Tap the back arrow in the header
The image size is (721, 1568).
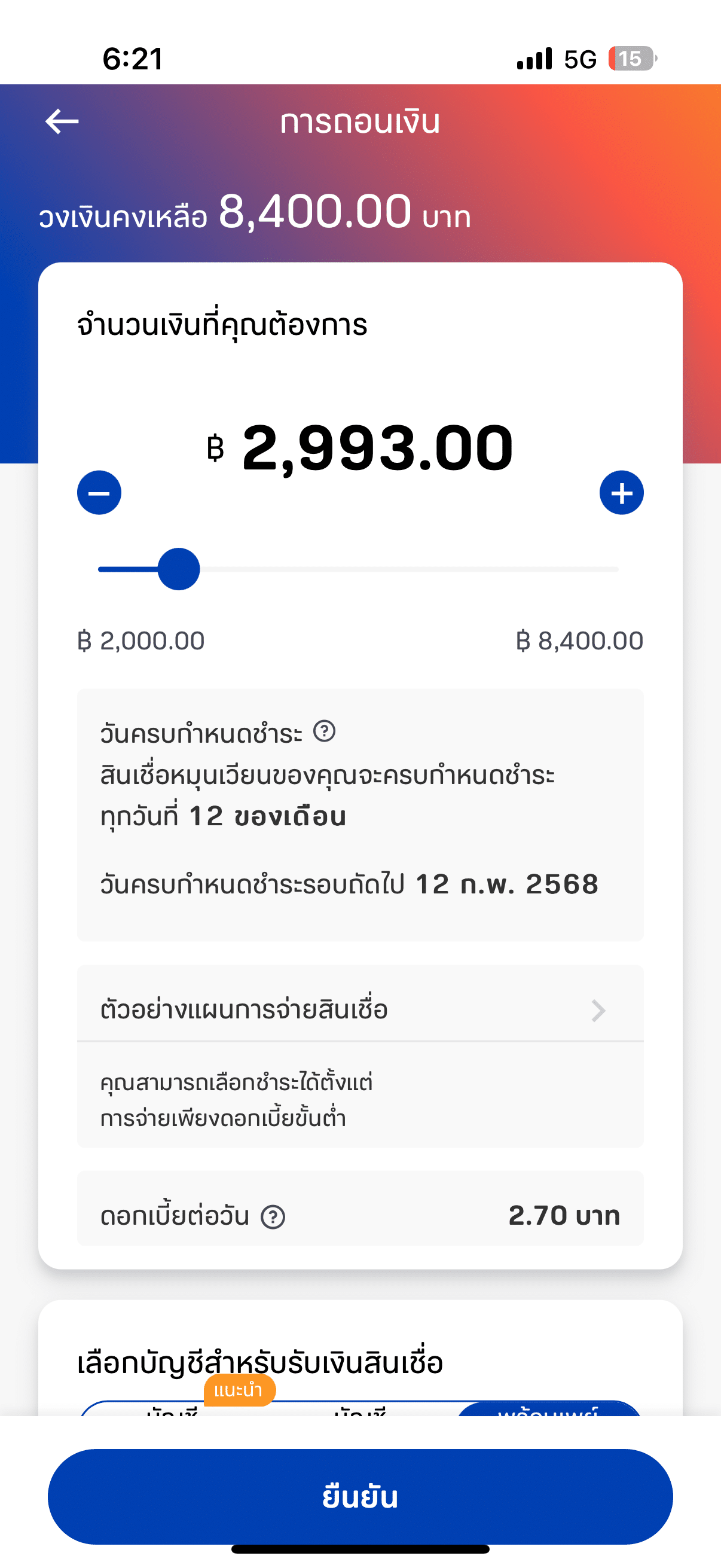tap(62, 121)
